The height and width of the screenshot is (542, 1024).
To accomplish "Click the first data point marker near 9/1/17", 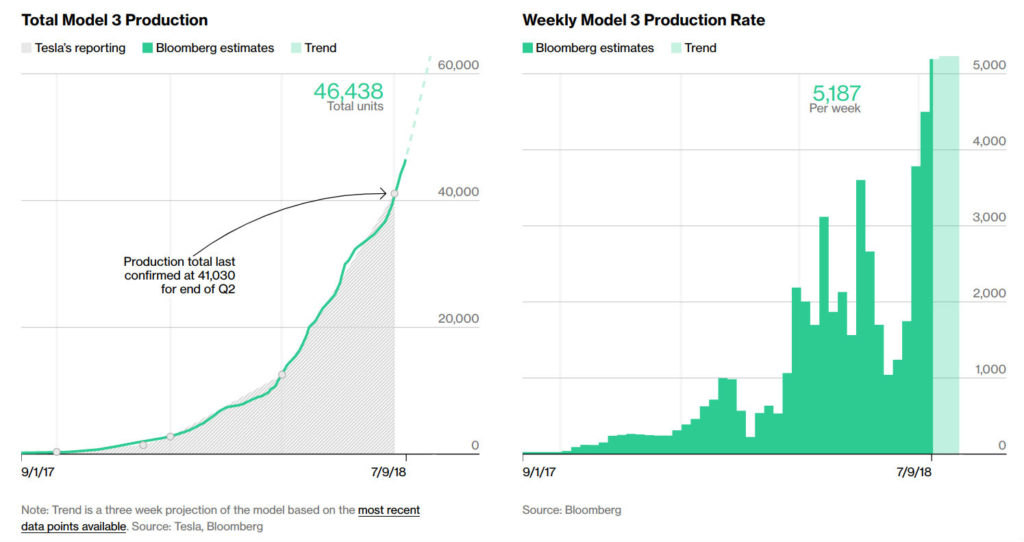I will pyautogui.click(x=57, y=452).
